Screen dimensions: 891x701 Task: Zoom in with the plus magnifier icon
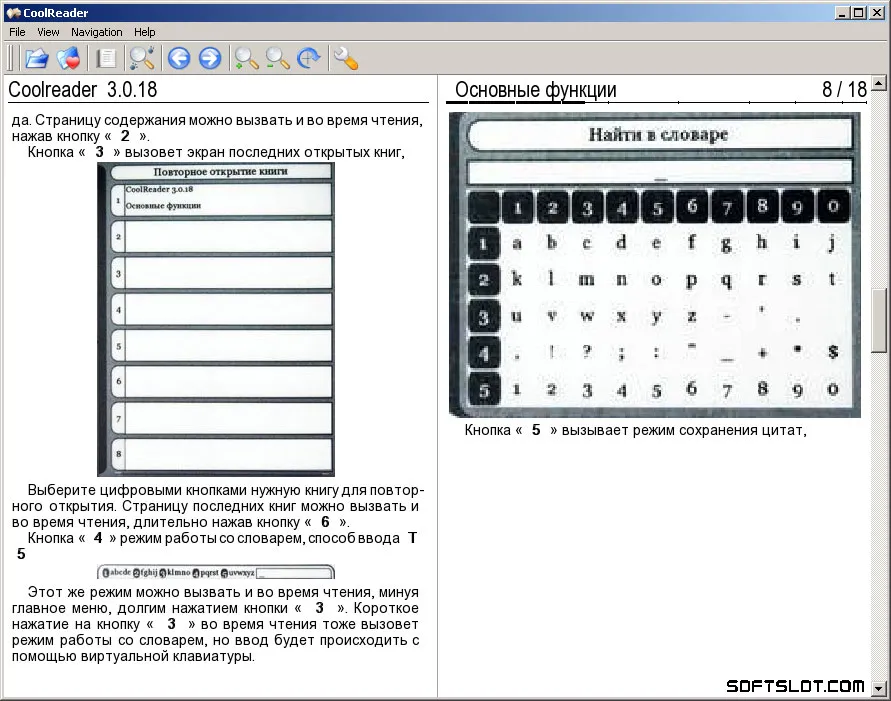click(247, 59)
